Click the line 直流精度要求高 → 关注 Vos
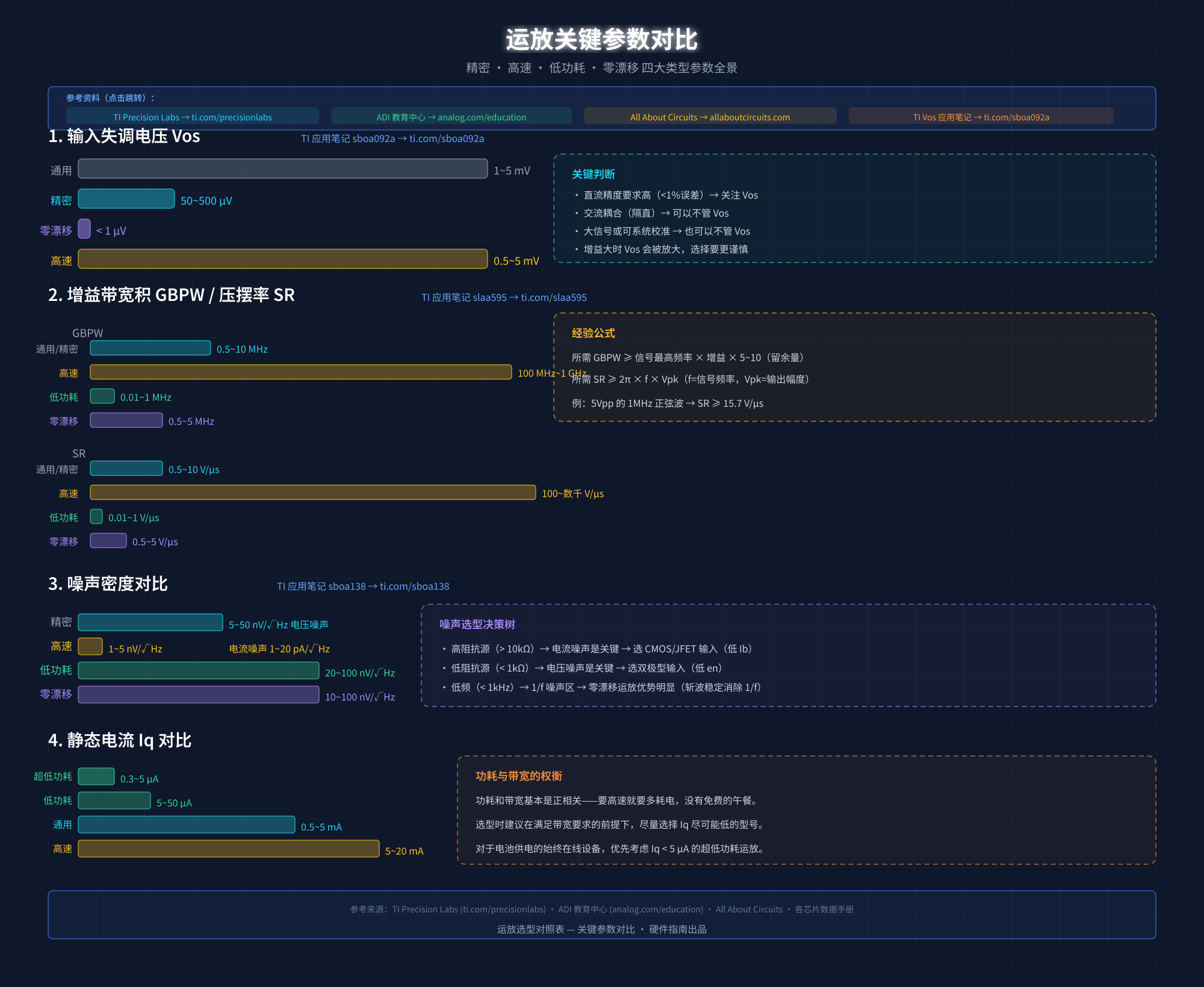 (x=666, y=195)
